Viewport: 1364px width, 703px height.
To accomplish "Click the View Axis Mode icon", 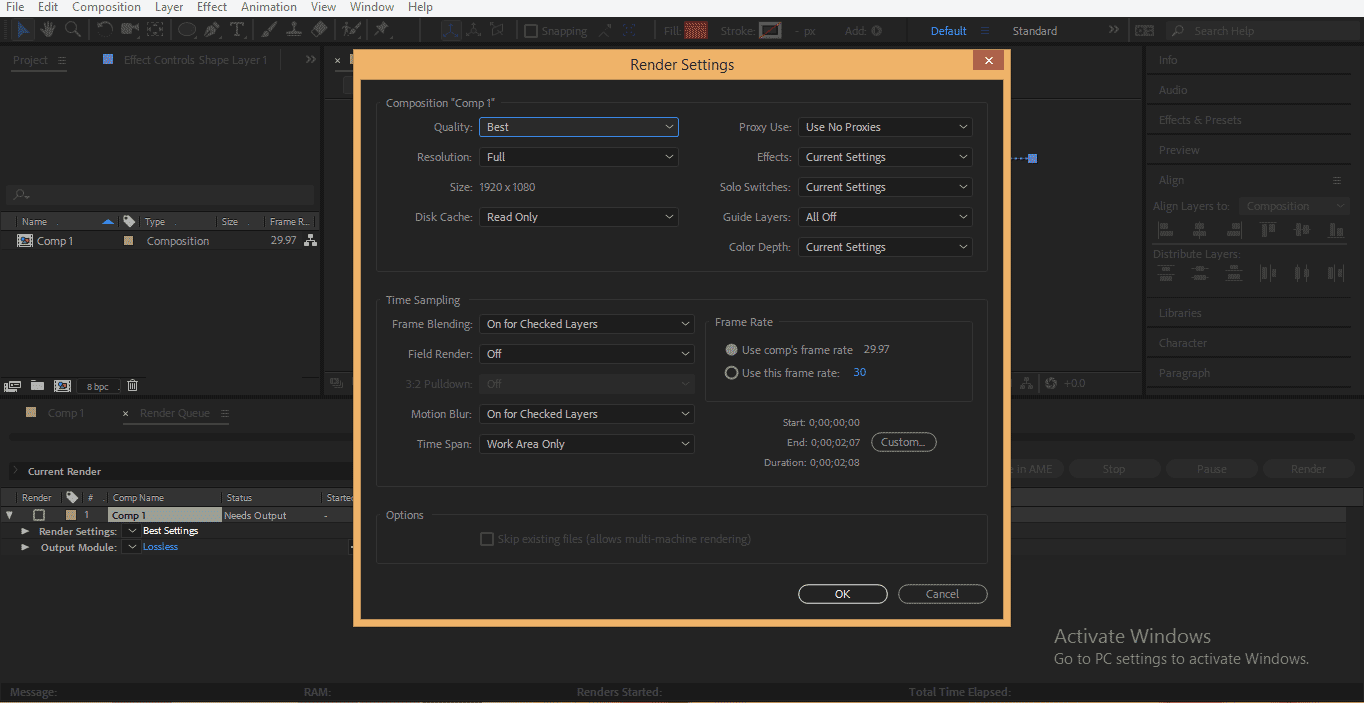I will [499, 30].
